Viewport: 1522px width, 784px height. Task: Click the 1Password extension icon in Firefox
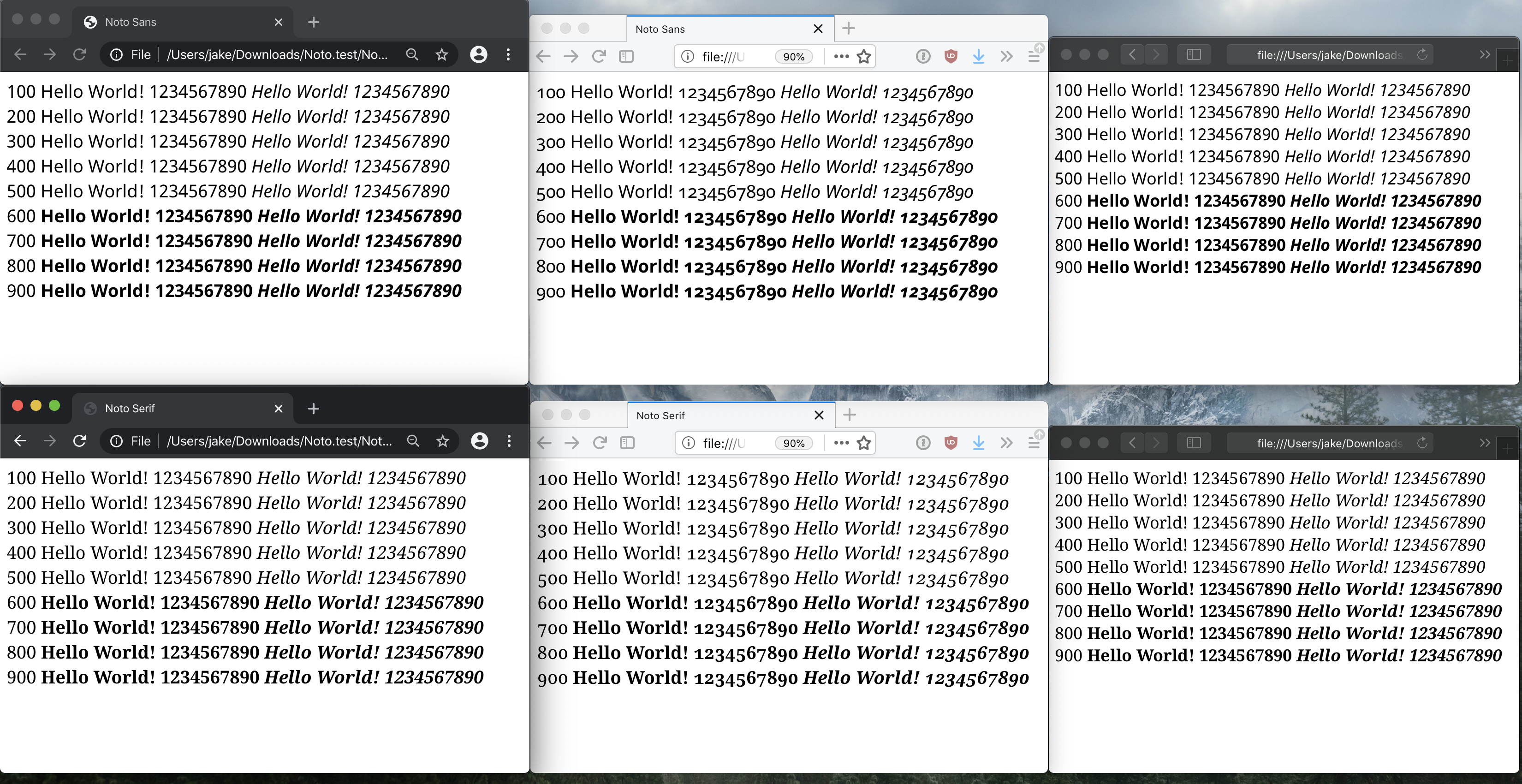coord(923,56)
